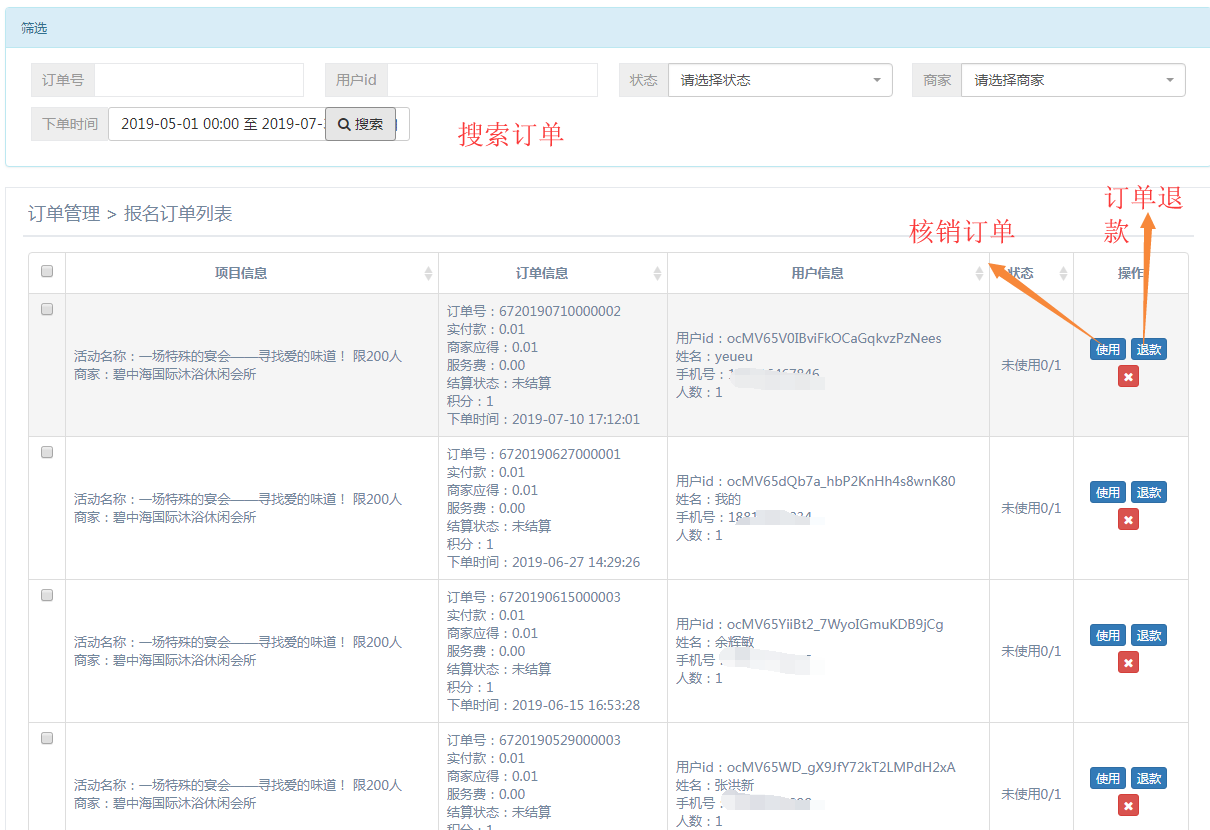Sort by 用户信息 column arrows
The image size is (1210, 830).
click(x=979, y=273)
